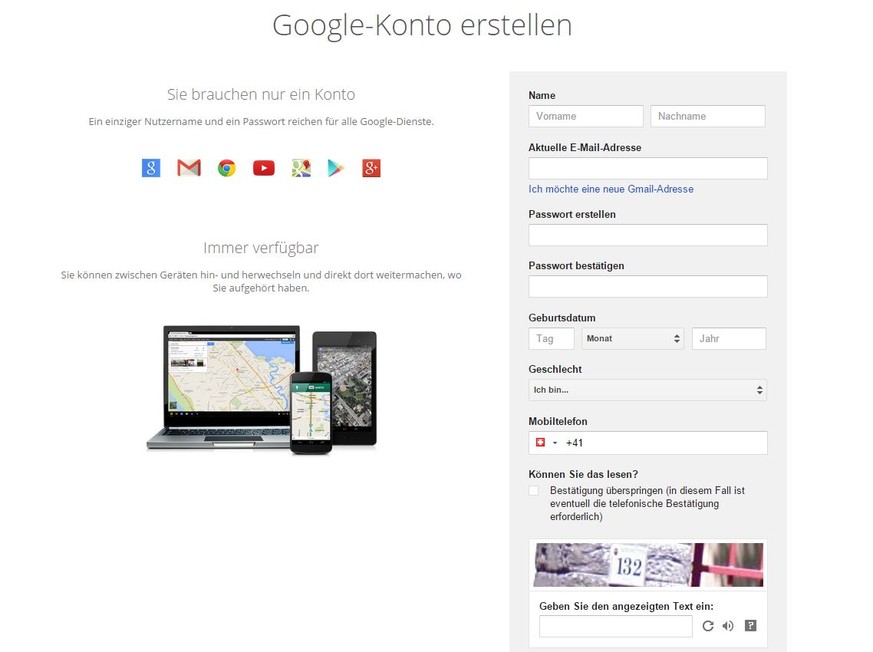Click the Google Maps icon
This screenshot has height=652, width=873.
(301, 168)
